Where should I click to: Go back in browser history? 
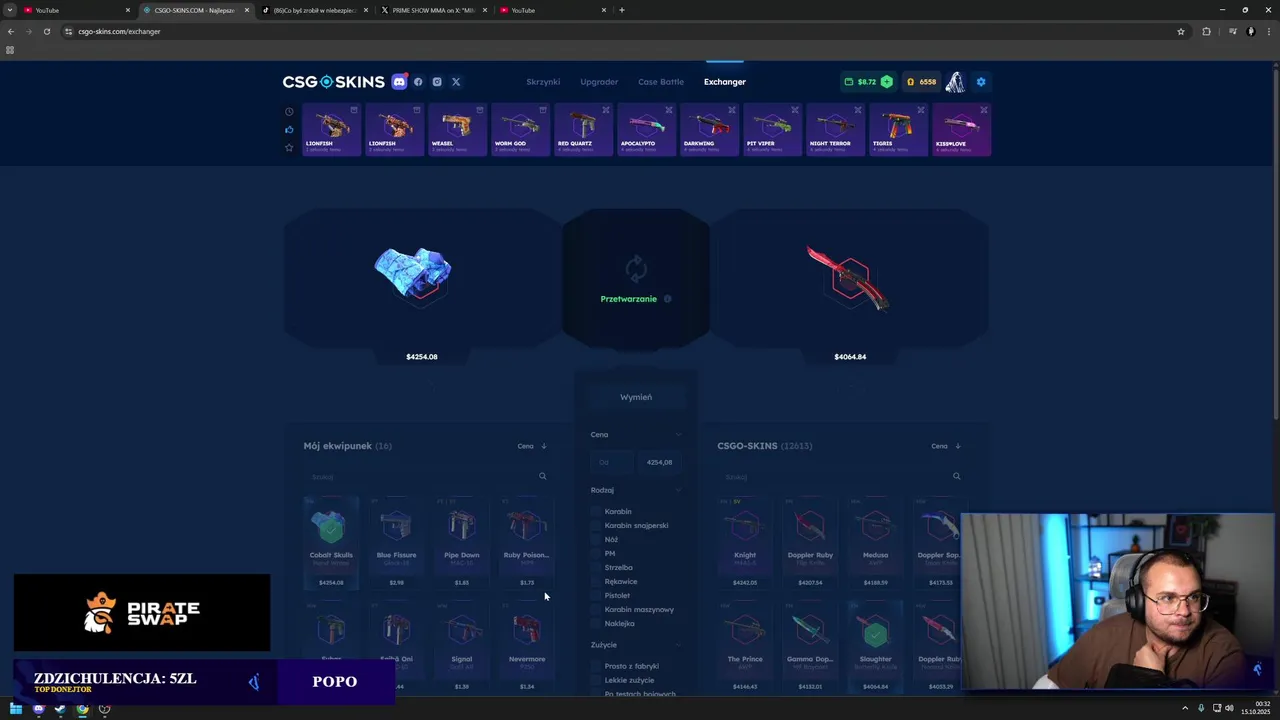10,31
